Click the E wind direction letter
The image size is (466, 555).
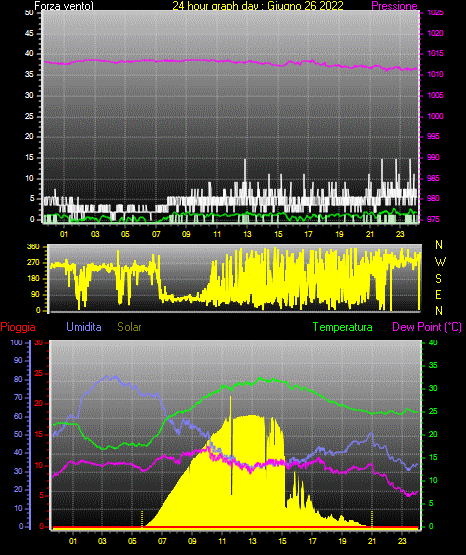pos(438,295)
